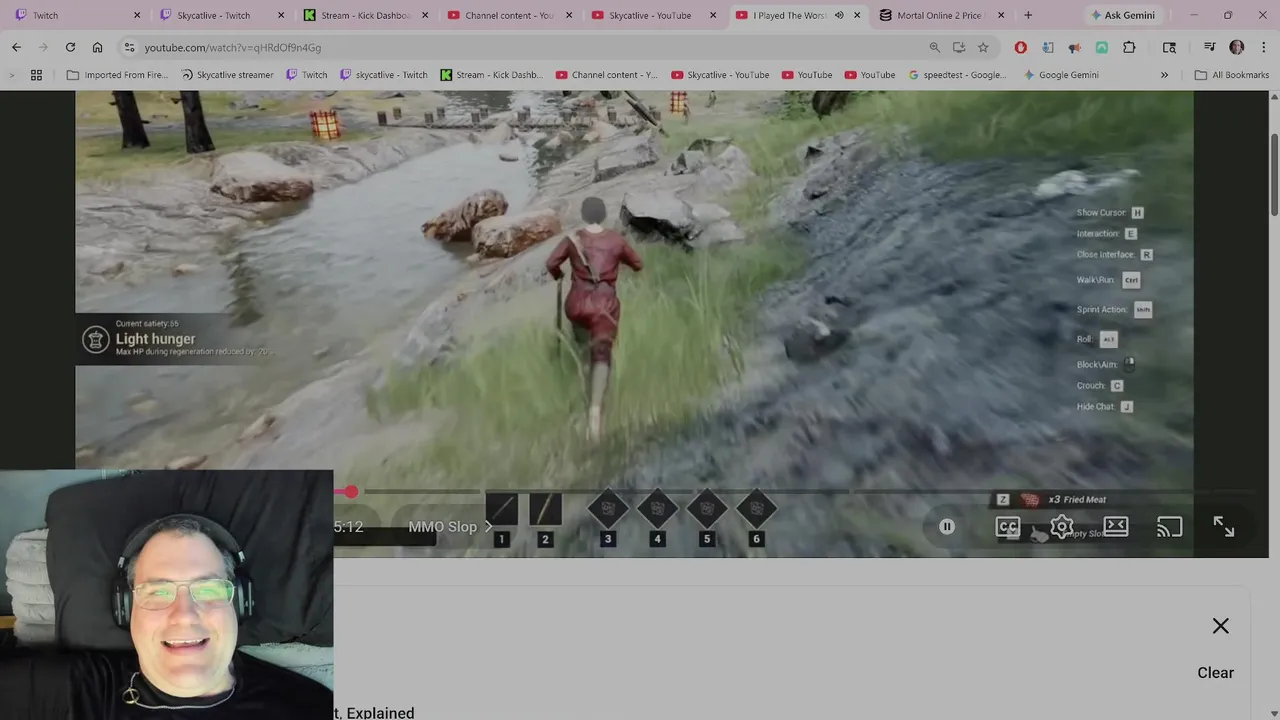This screenshot has height=720, width=1280.
Task: Open a new browser tab
Action: click(1028, 15)
